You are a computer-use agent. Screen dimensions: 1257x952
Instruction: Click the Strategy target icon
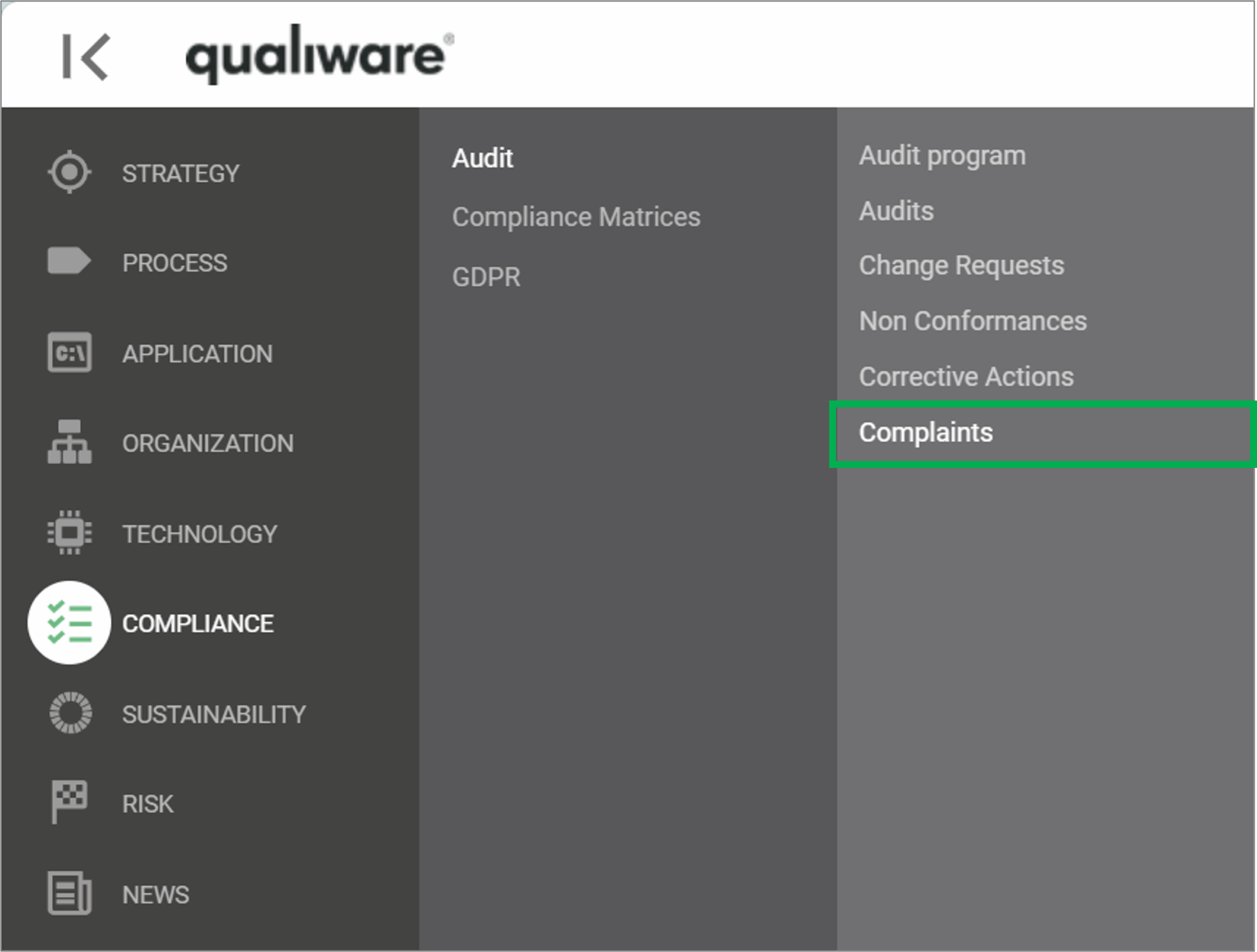point(69,172)
